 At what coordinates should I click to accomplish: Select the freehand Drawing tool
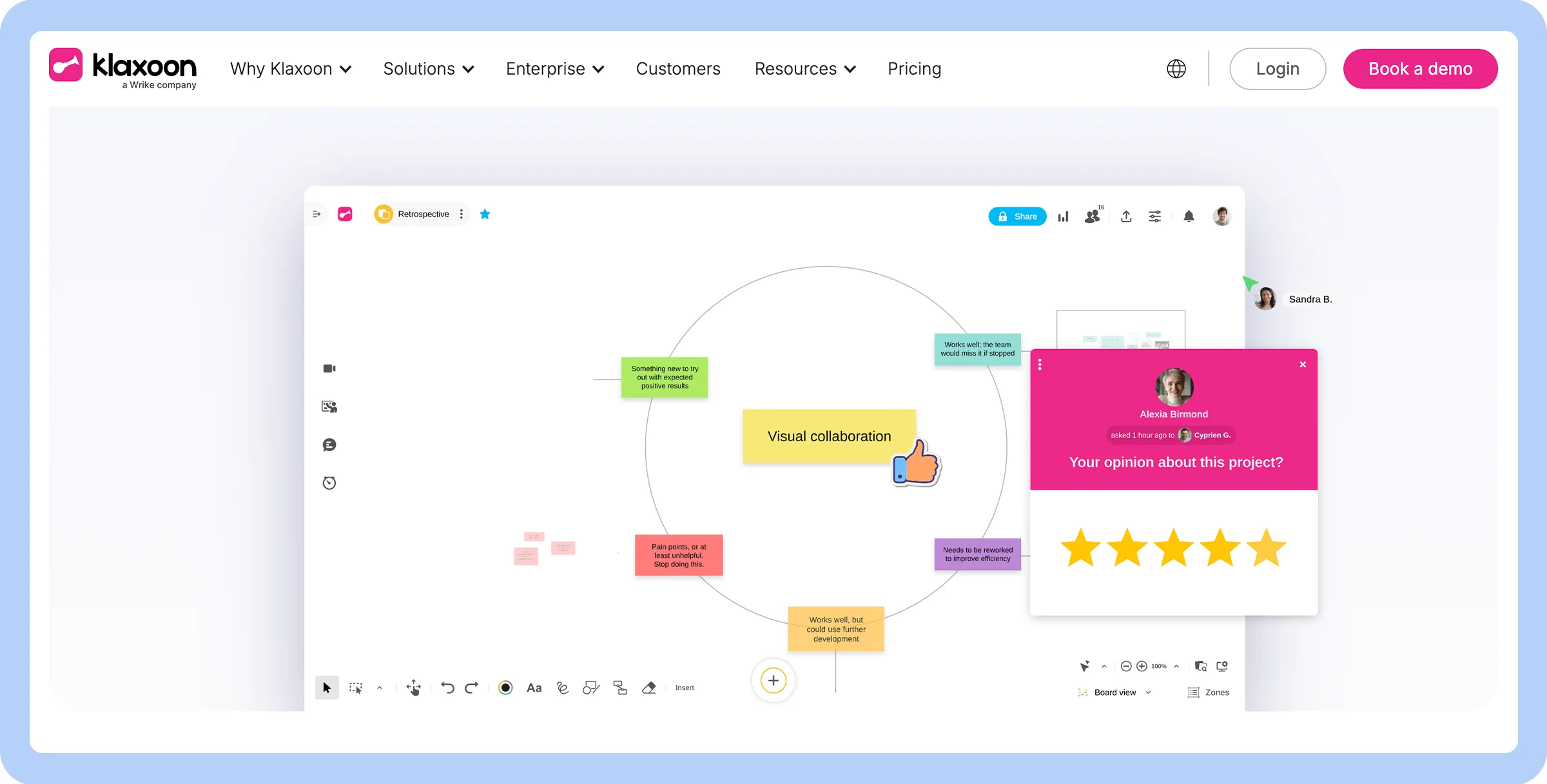click(x=562, y=687)
